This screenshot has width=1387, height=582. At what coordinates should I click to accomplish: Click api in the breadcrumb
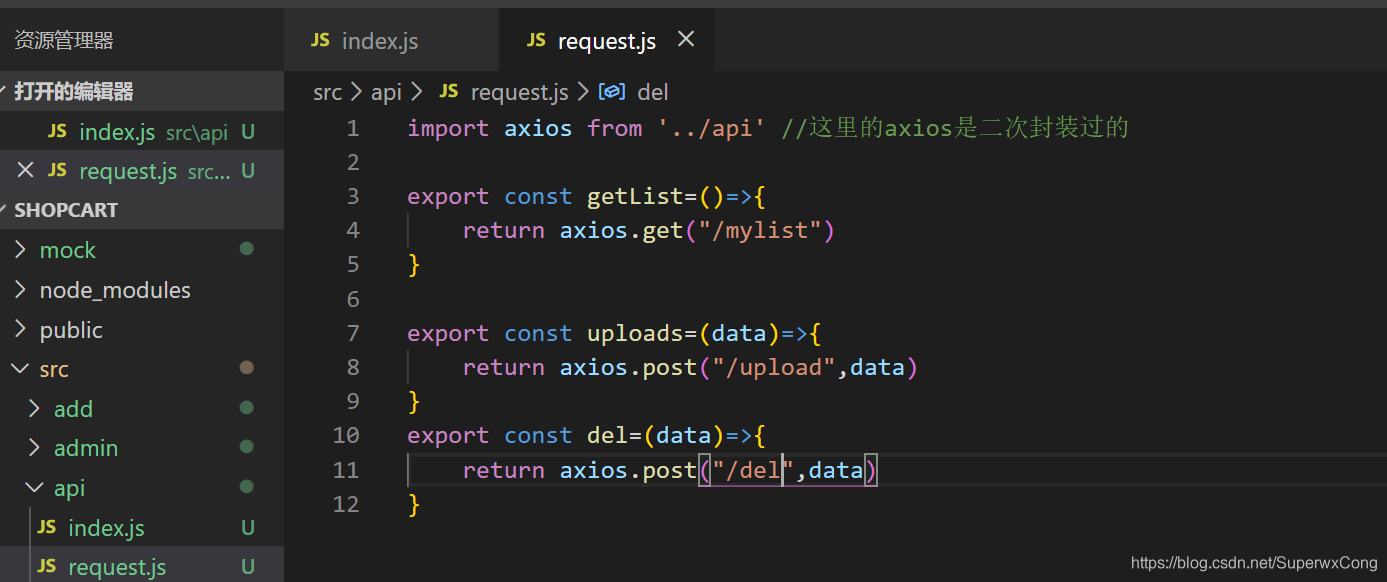(386, 92)
